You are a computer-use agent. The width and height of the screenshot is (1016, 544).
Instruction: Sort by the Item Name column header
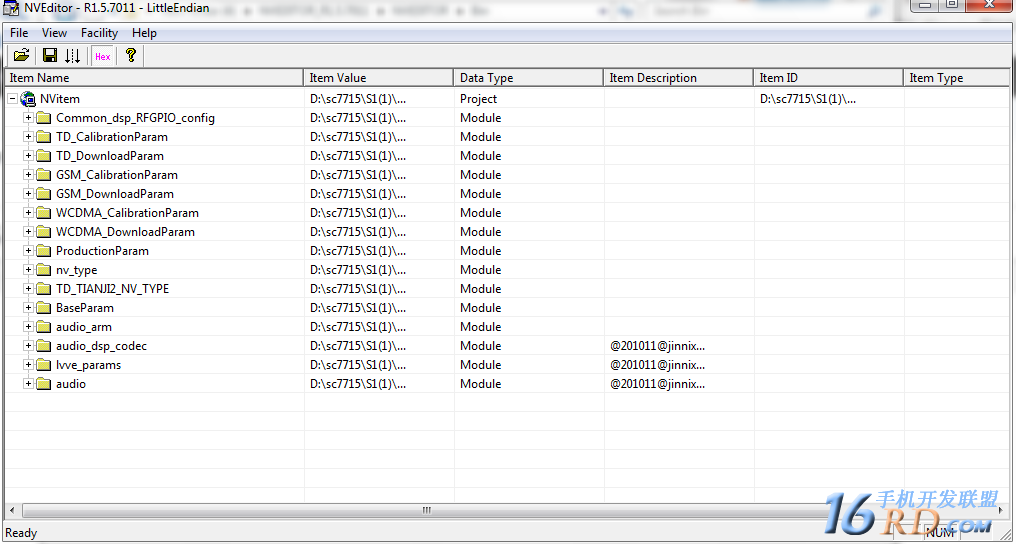click(x=153, y=78)
